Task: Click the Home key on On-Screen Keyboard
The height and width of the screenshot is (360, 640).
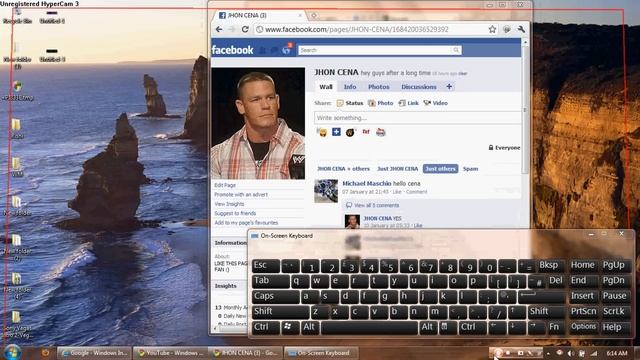Action: click(x=584, y=266)
